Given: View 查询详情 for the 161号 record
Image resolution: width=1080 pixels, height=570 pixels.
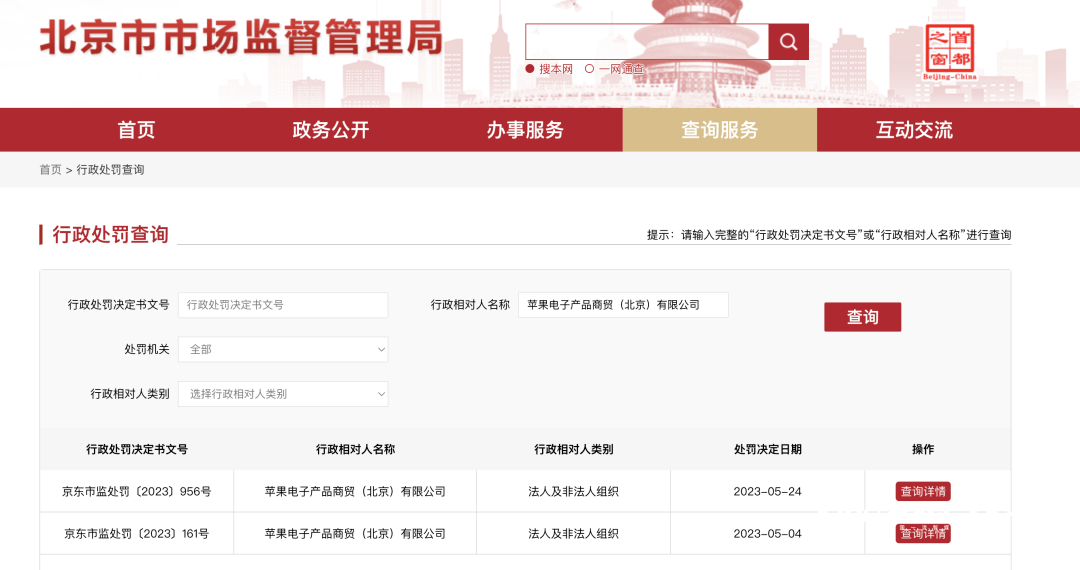Looking at the screenshot, I should tap(923, 534).
